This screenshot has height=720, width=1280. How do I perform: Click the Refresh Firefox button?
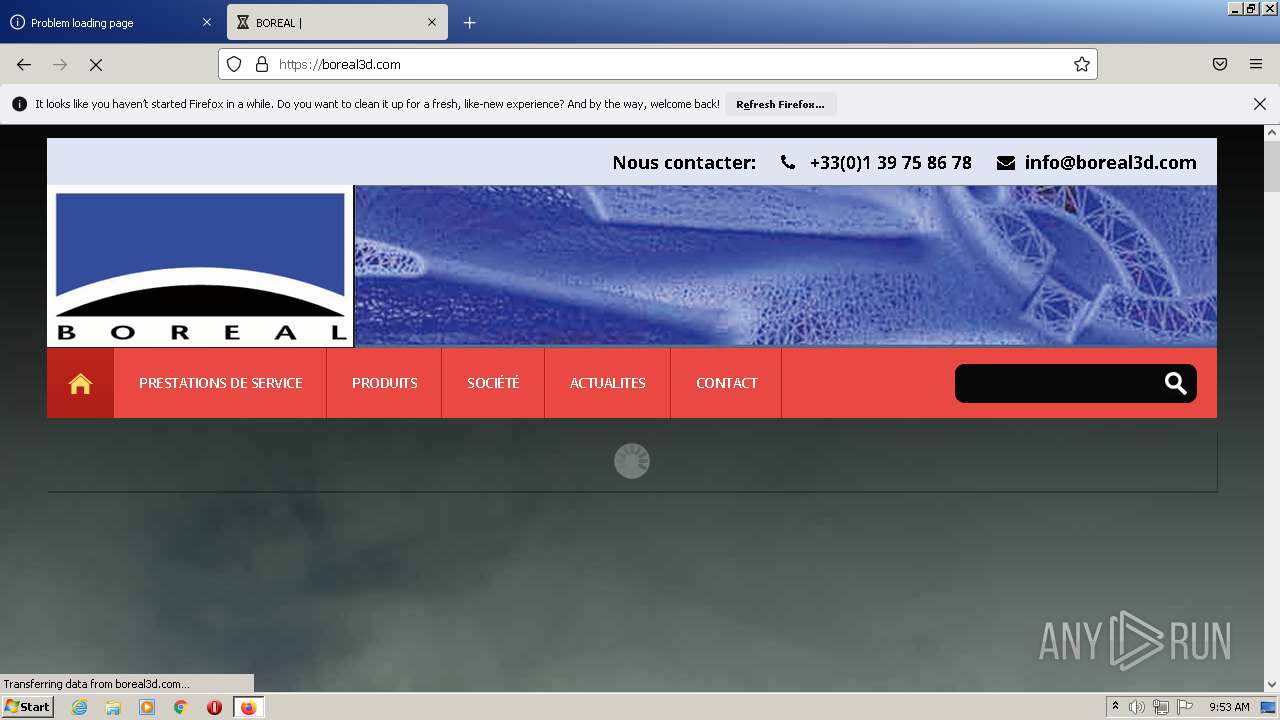click(780, 104)
